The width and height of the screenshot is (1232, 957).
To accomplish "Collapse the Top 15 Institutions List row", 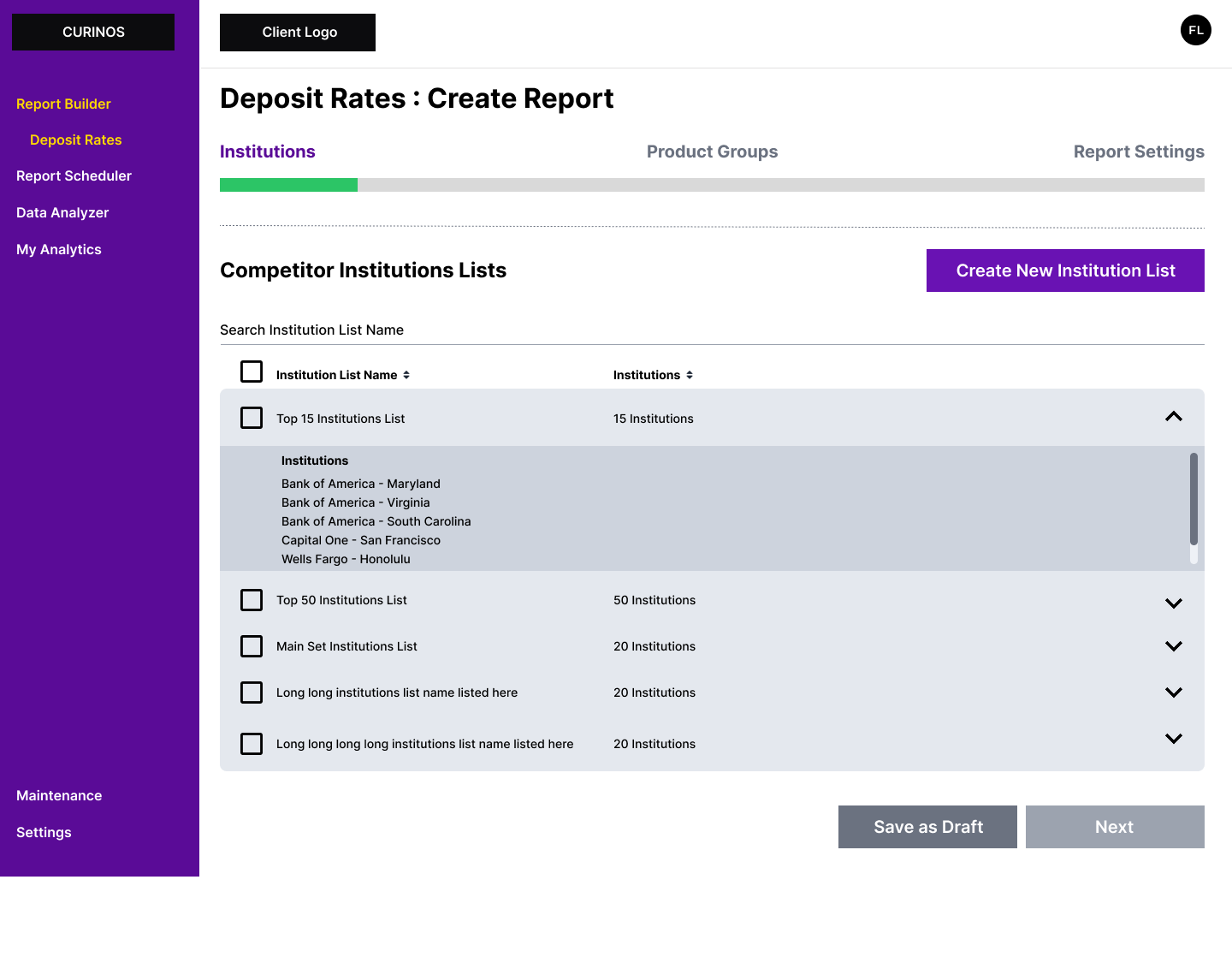I will coord(1174,417).
